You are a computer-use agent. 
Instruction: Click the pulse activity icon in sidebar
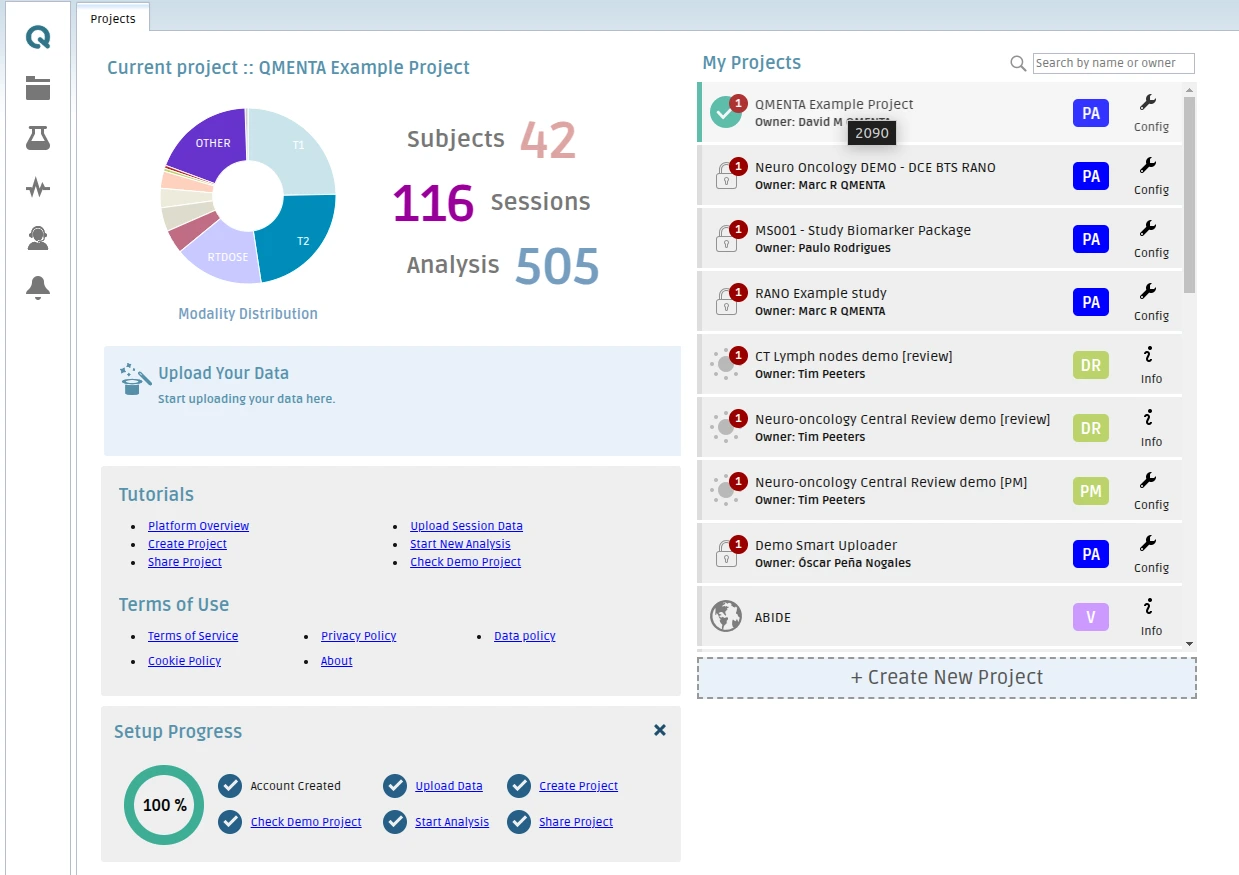click(x=38, y=188)
